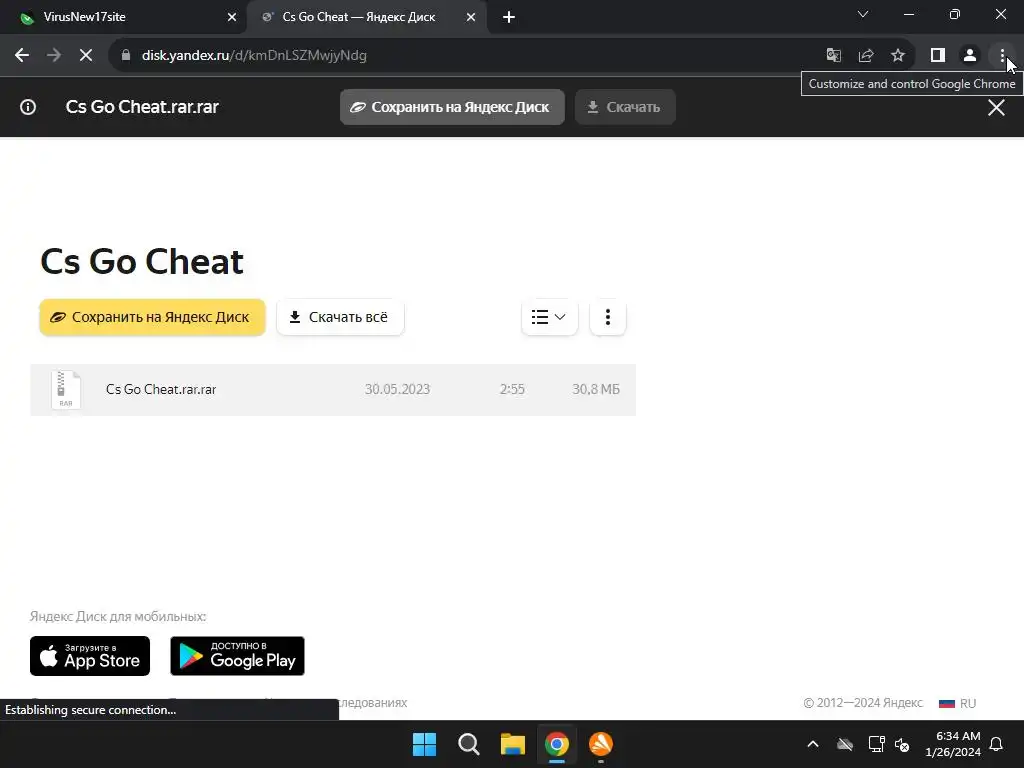1024x768 pixels.
Task: Click Chrome icon in taskbar
Action: 557,744
